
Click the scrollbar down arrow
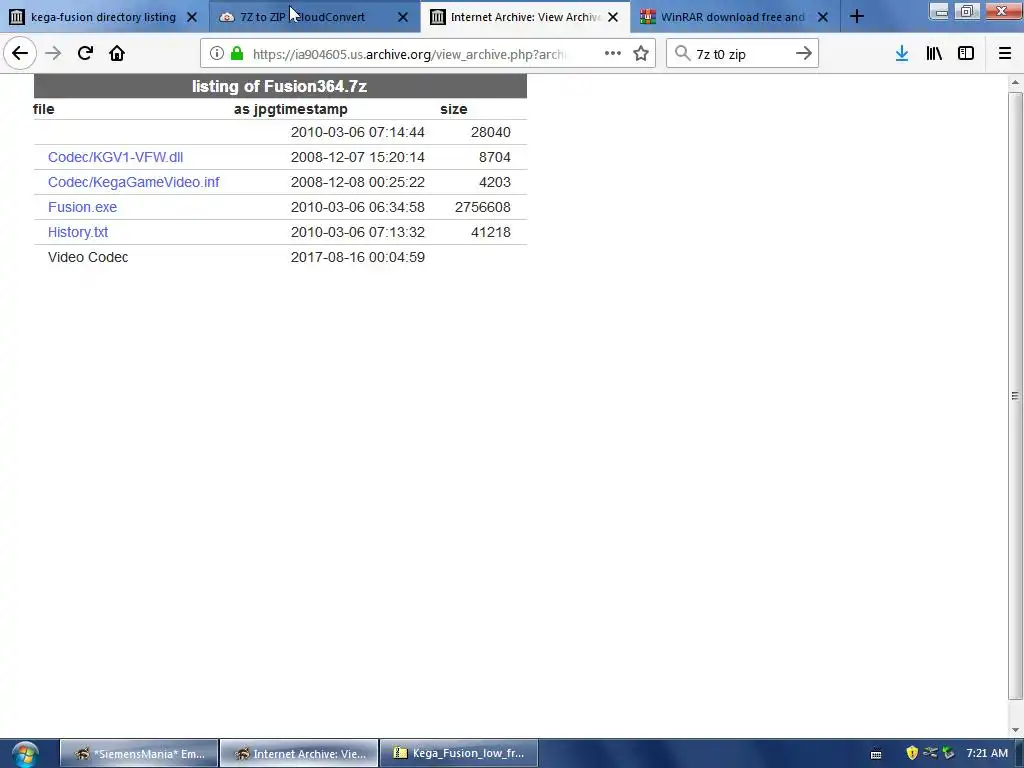1015,730
